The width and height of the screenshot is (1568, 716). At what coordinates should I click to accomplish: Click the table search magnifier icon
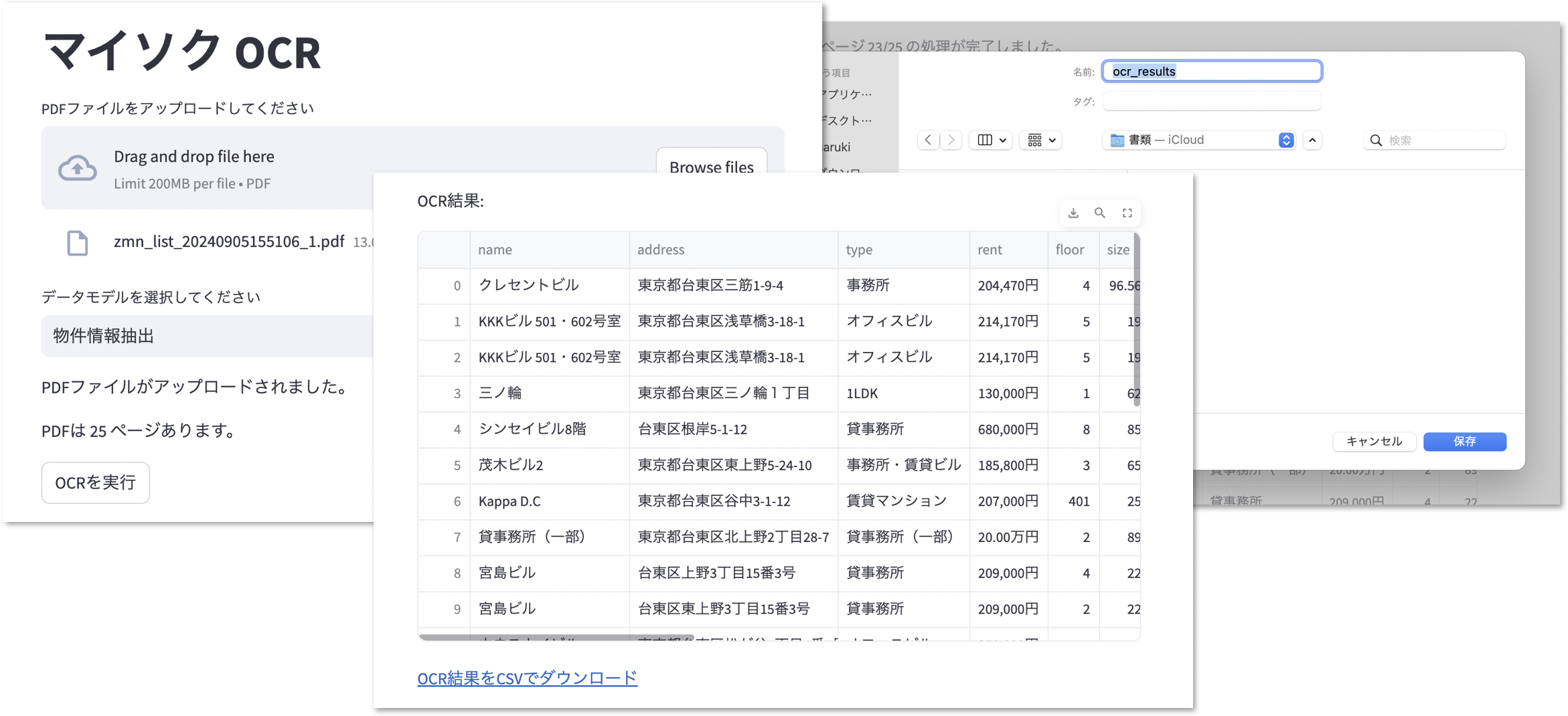coord(1100,213)
